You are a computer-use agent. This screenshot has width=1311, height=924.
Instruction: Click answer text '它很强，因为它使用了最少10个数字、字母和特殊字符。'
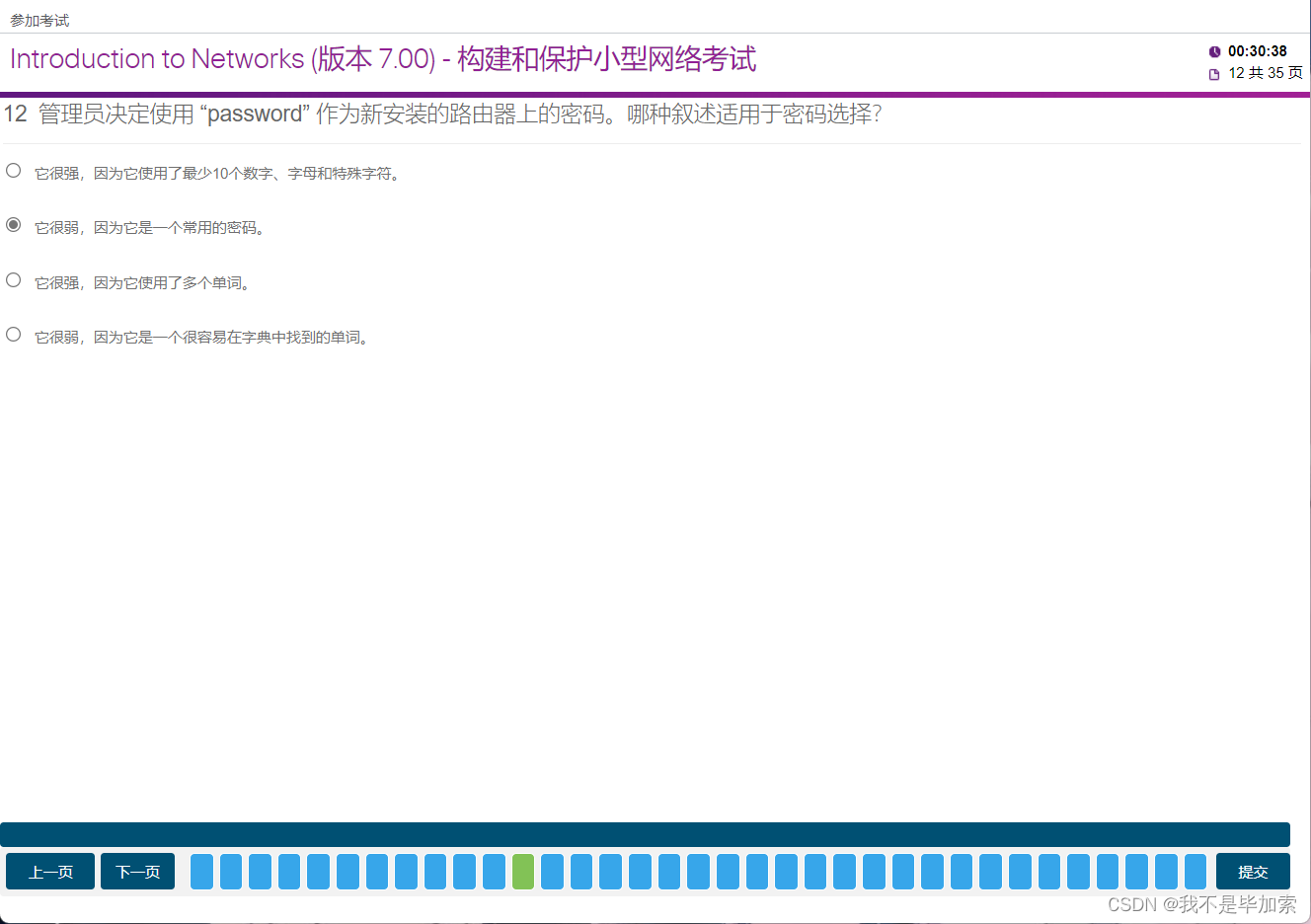point(218,174)
